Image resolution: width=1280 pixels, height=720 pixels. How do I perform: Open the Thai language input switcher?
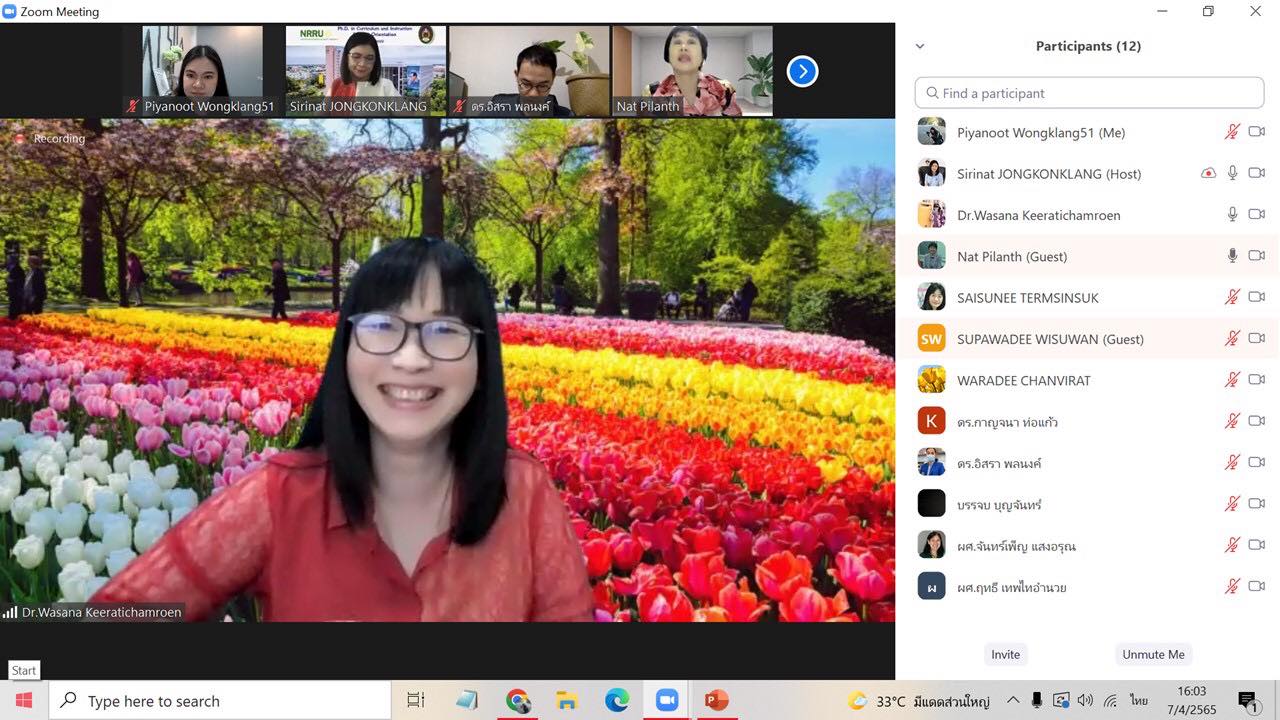click(1139, 700)
